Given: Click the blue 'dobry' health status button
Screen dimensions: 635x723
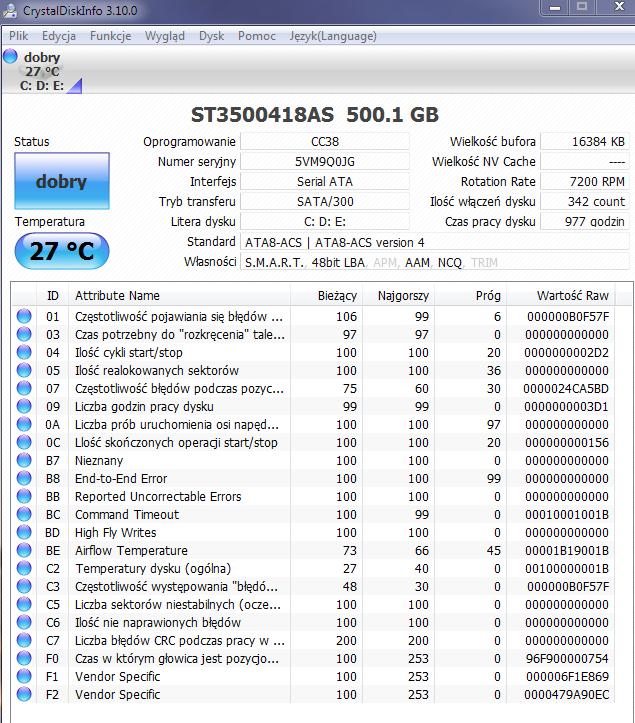Looking at the screenshot, I should (62, 181).
